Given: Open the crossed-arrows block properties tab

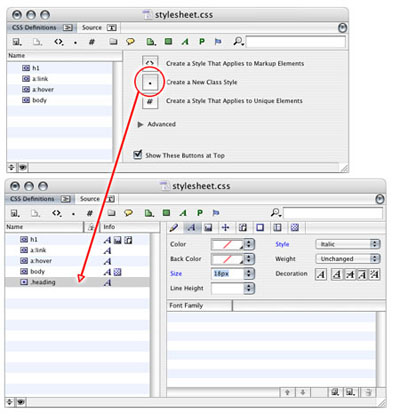Looking at the screenshot, I should click(x=226, y=228).
